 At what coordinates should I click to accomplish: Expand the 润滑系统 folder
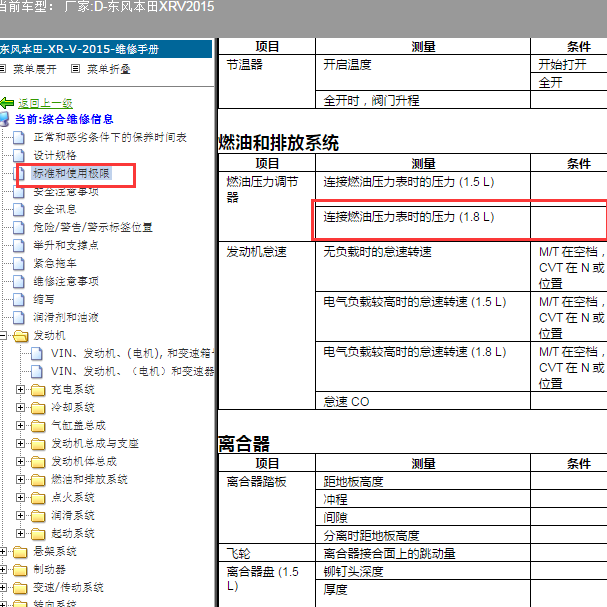pos(21,516)
